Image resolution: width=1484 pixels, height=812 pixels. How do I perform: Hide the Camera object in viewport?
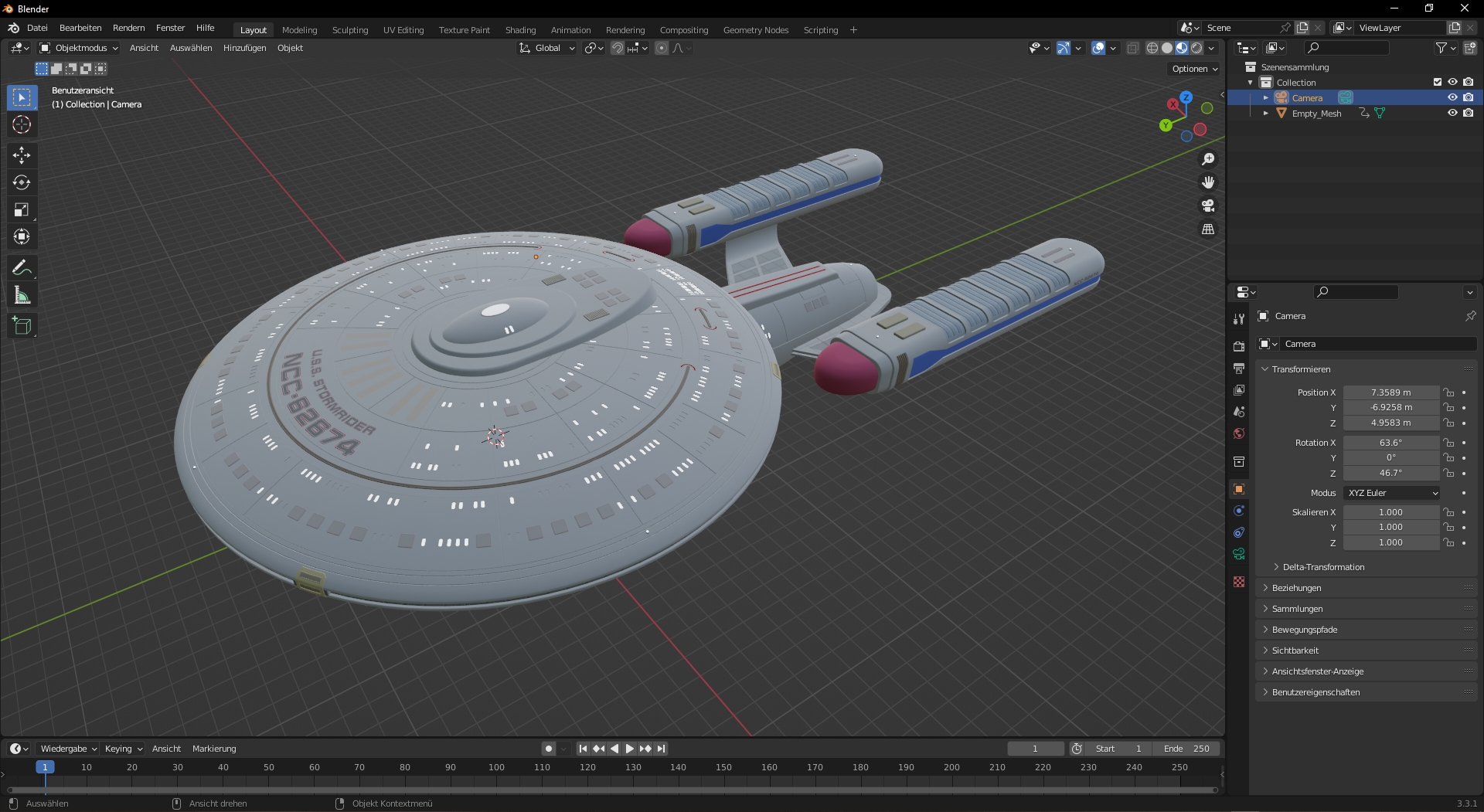(1452, 97)
